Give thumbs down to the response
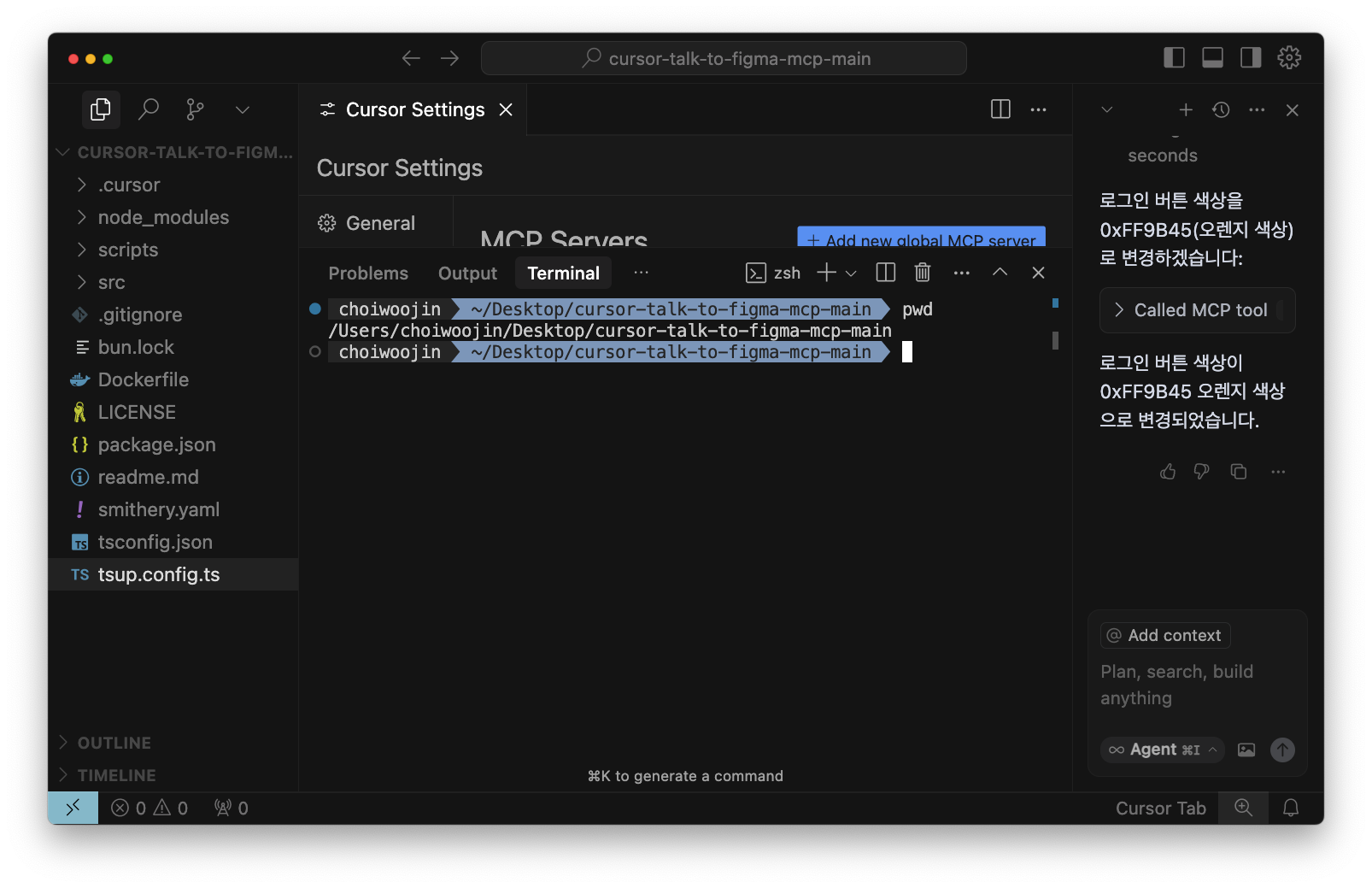The width and height of the screenshot is (1372, 888). [x=1202, y=472]
